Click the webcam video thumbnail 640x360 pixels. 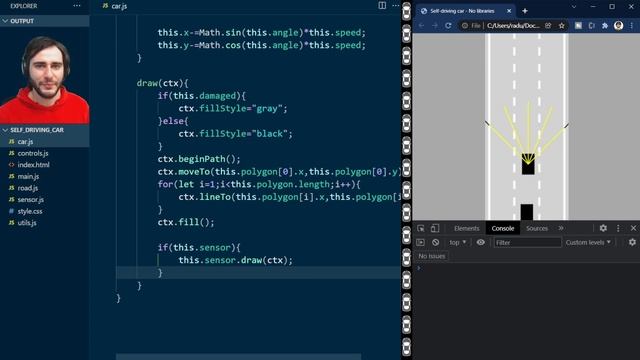click(44, 76)
